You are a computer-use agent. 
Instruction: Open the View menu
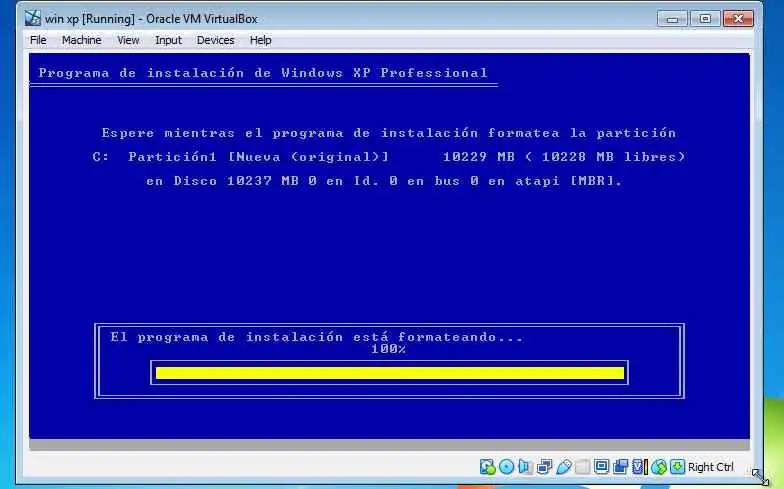128,40
